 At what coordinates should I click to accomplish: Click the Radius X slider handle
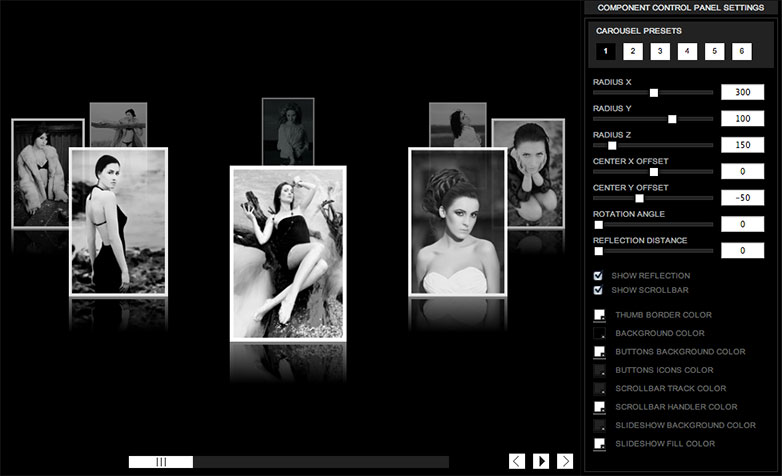[x=654, y=93]
